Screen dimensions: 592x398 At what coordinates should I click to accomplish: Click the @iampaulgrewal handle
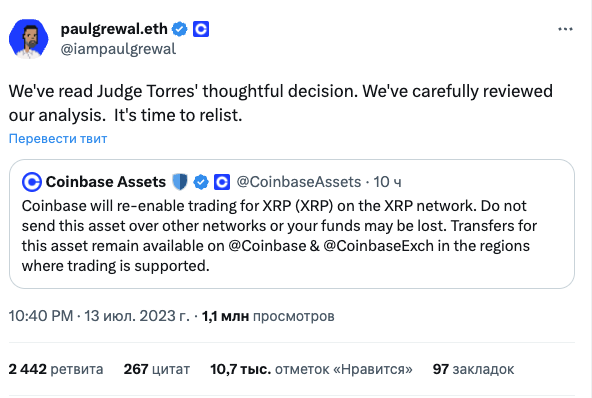[118, 49]
